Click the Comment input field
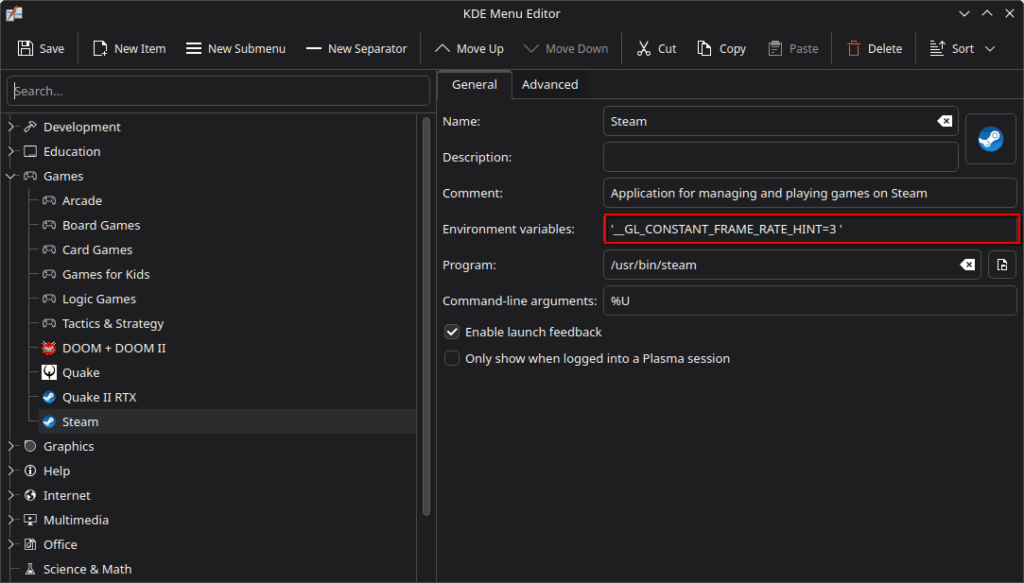The width and height of the screenshot is (1024, 583). pos(810,193)
